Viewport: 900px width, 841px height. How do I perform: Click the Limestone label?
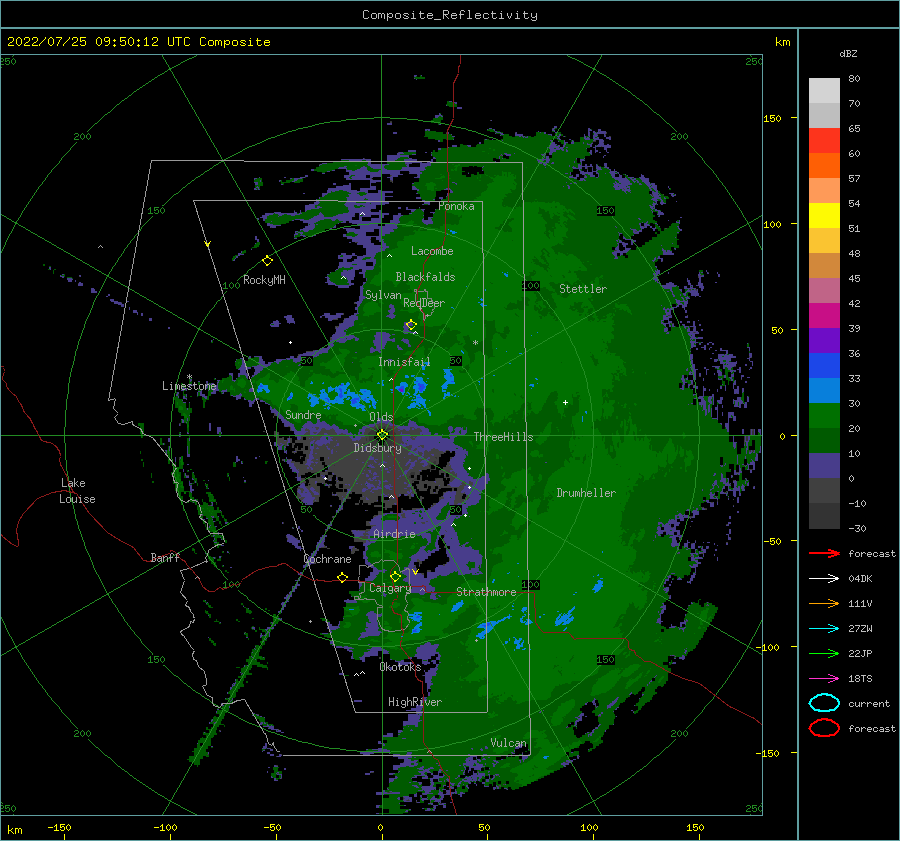coord(189,386)
